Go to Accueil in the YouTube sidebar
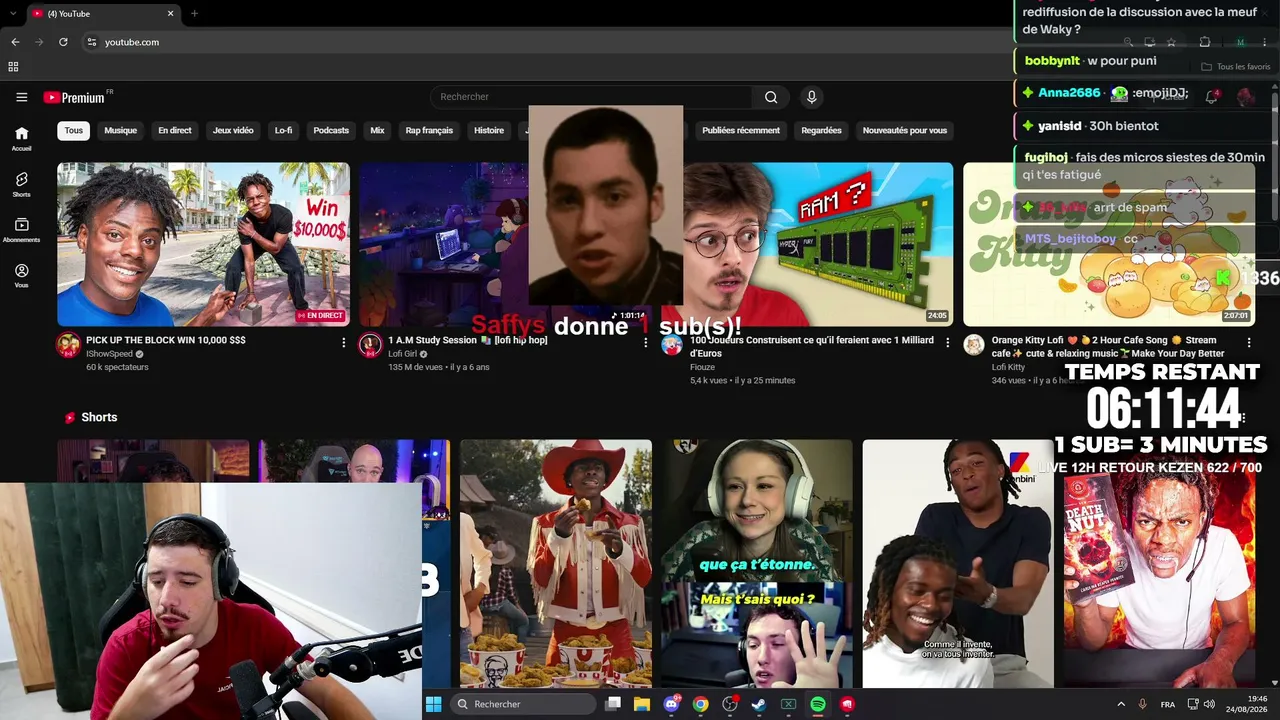1280x720 pixels. (x=21, y=138)
